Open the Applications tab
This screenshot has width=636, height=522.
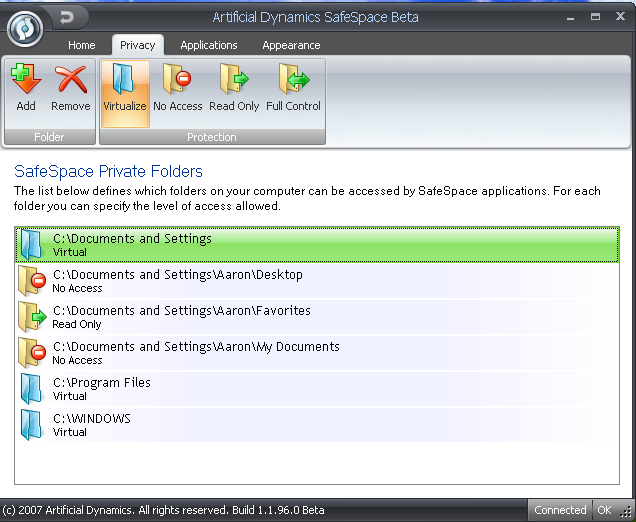(x=209, y=45)
